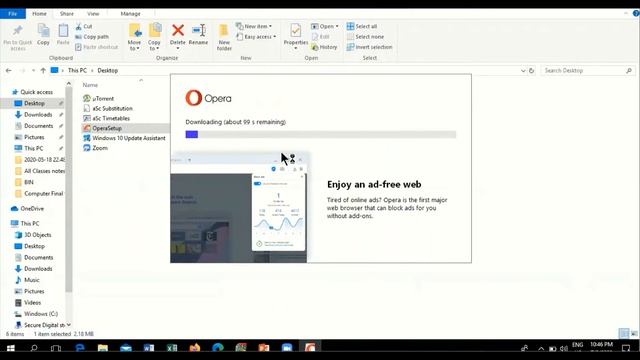The width and height of the screenshot is (640, 360).
Task: Click Select none in the ribbon
Action: [365, 37]
